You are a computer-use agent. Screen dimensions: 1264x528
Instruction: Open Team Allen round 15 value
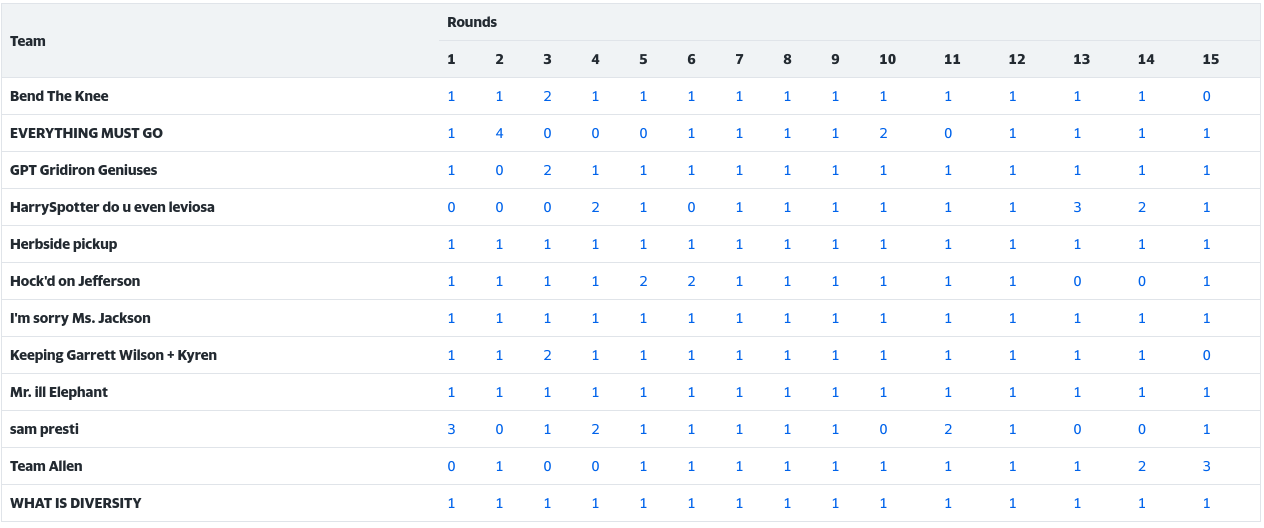point(1207,467)
